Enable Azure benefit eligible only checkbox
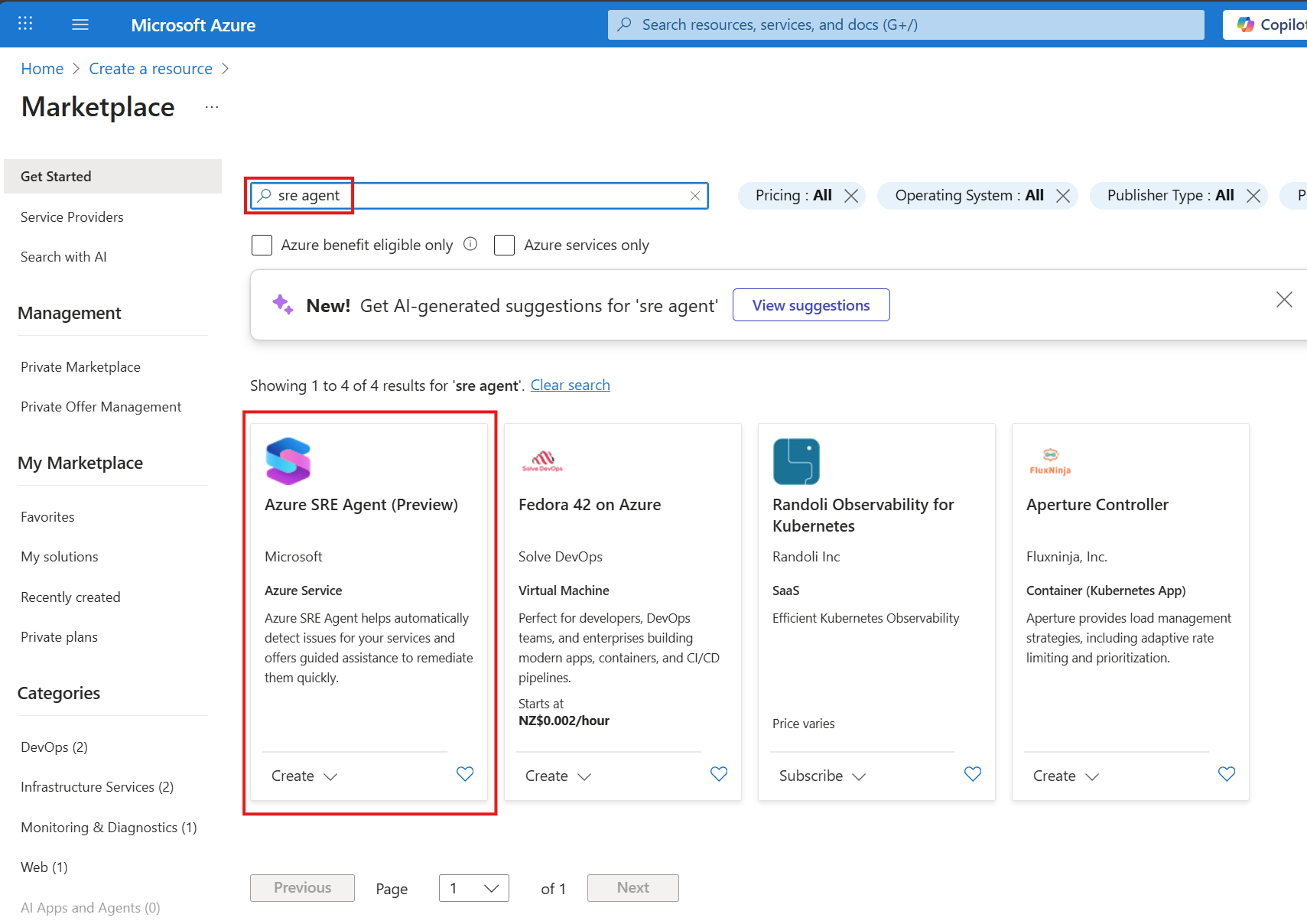 coord(262,246)
